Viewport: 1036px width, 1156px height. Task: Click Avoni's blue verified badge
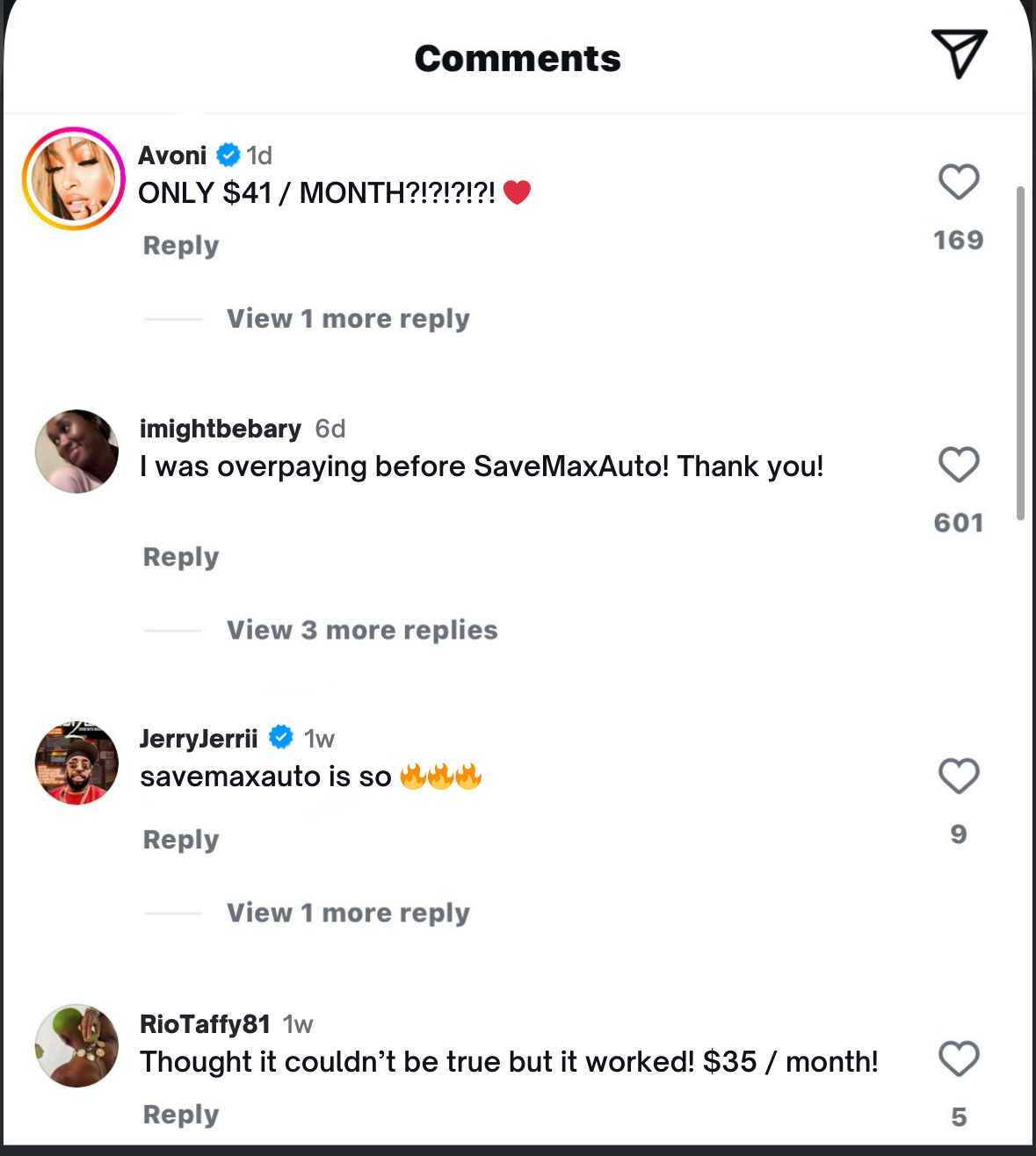[x=228, y=155]
